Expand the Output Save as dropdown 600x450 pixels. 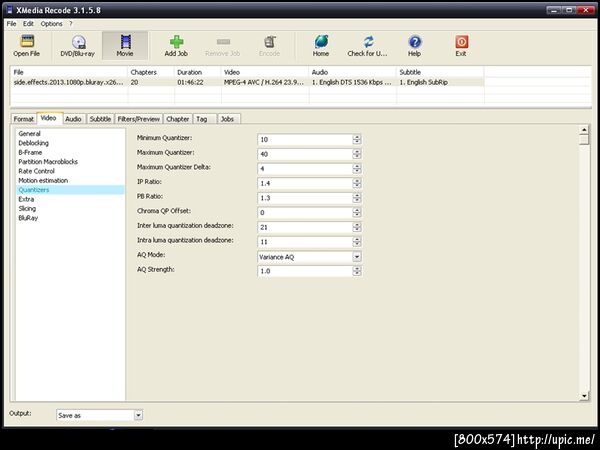click(x=139, y=415)
